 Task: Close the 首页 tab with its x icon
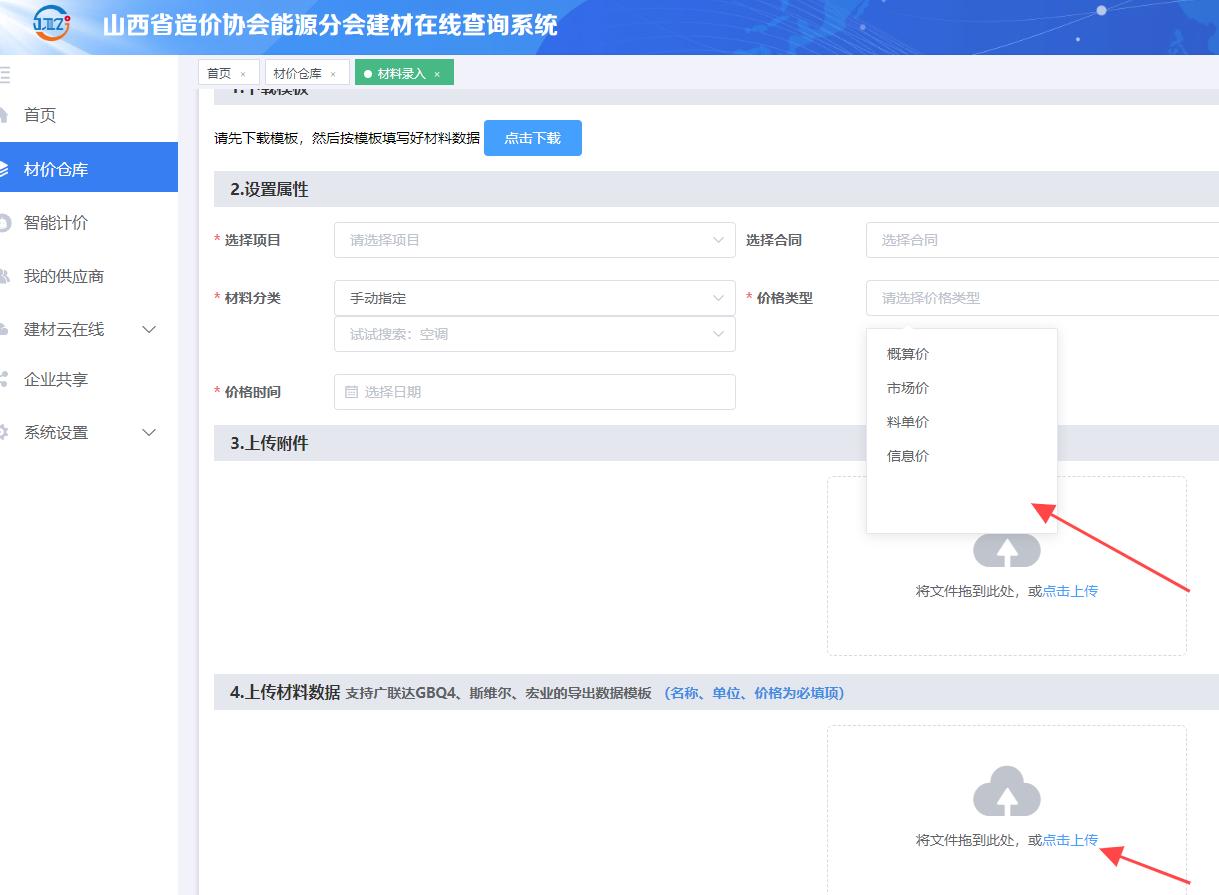(243, 74)
